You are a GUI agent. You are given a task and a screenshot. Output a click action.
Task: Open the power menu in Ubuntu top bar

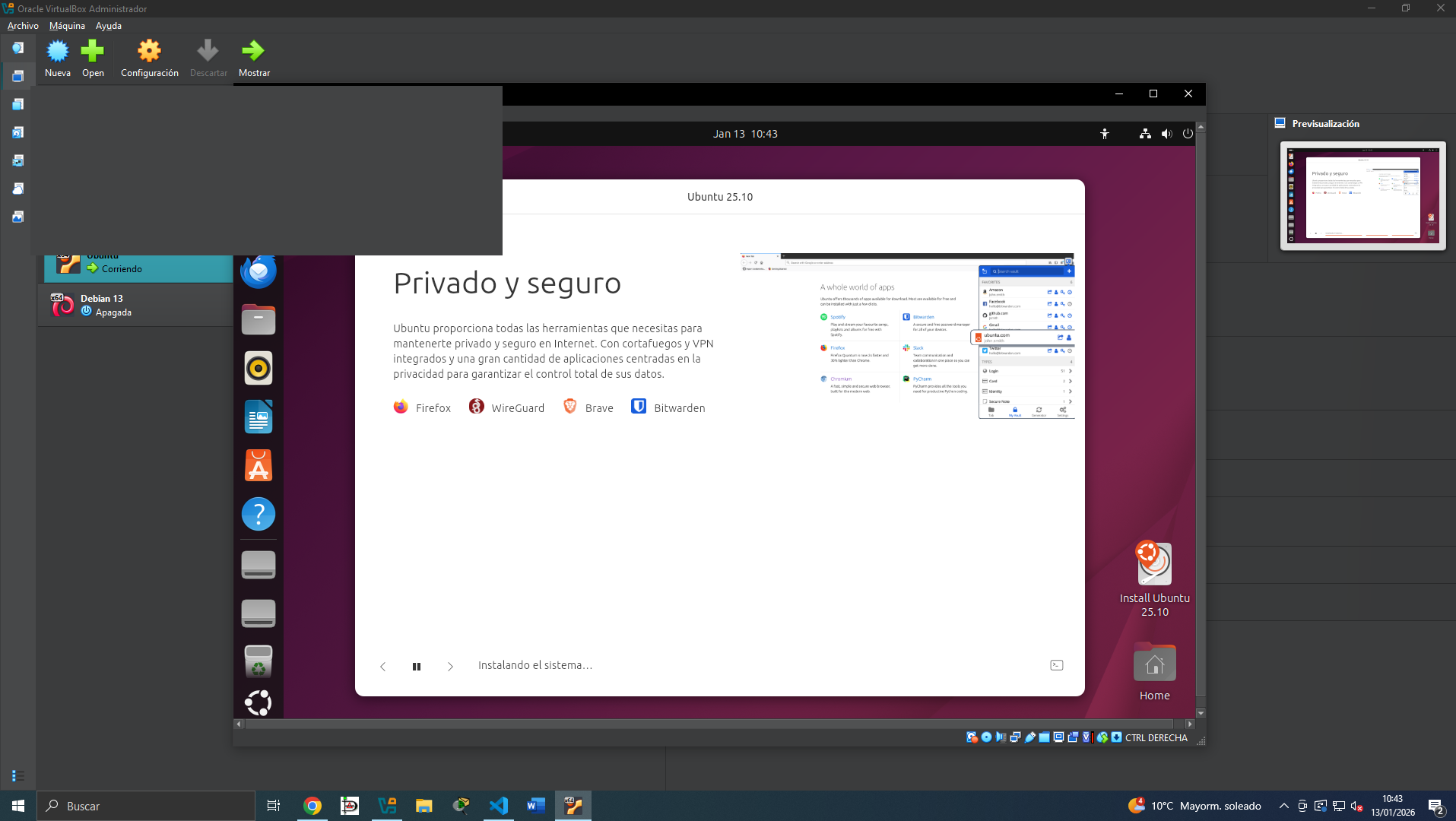(1188, 134)
